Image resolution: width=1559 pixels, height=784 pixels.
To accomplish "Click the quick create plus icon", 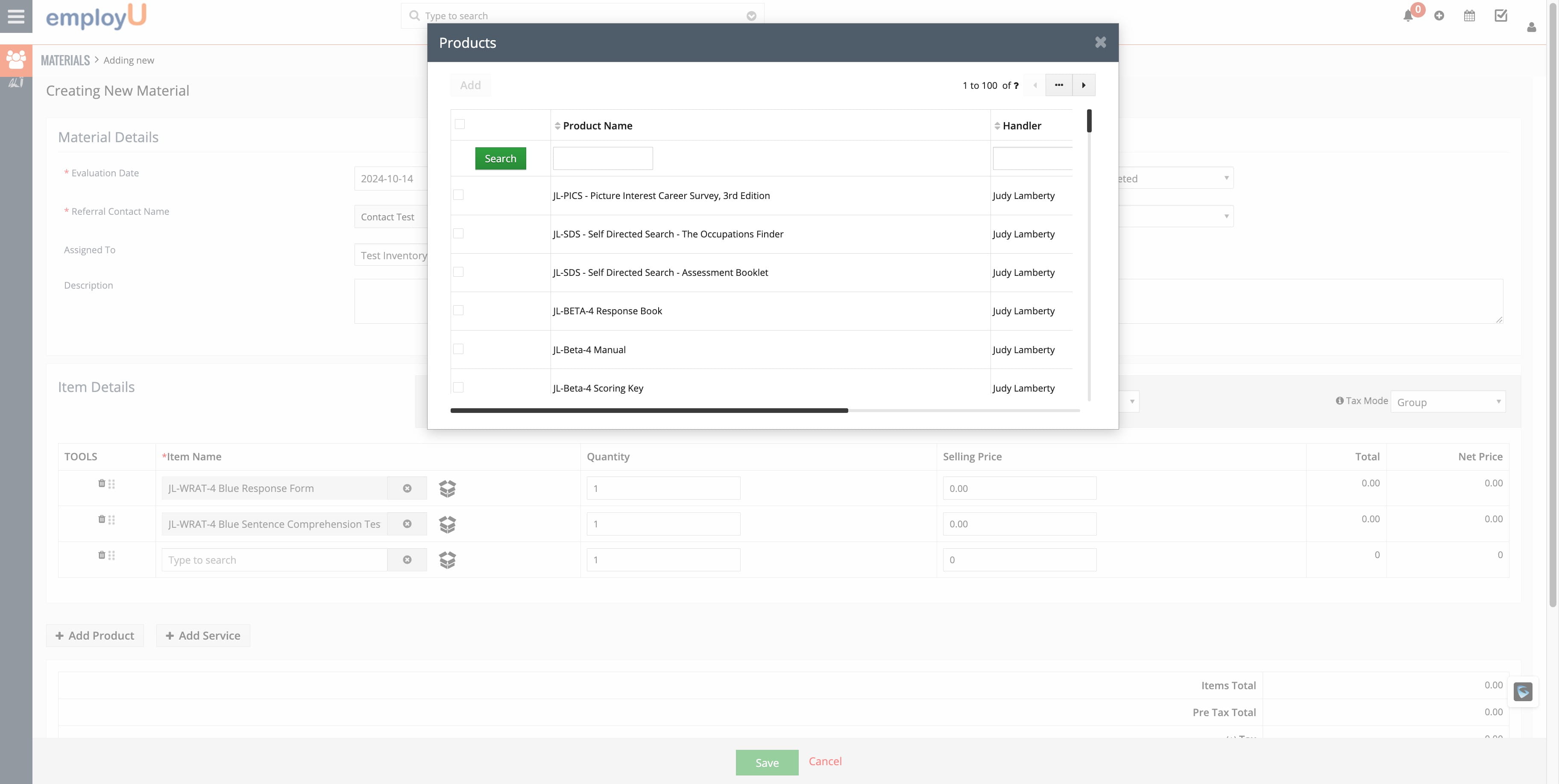I will point(1439,16).
